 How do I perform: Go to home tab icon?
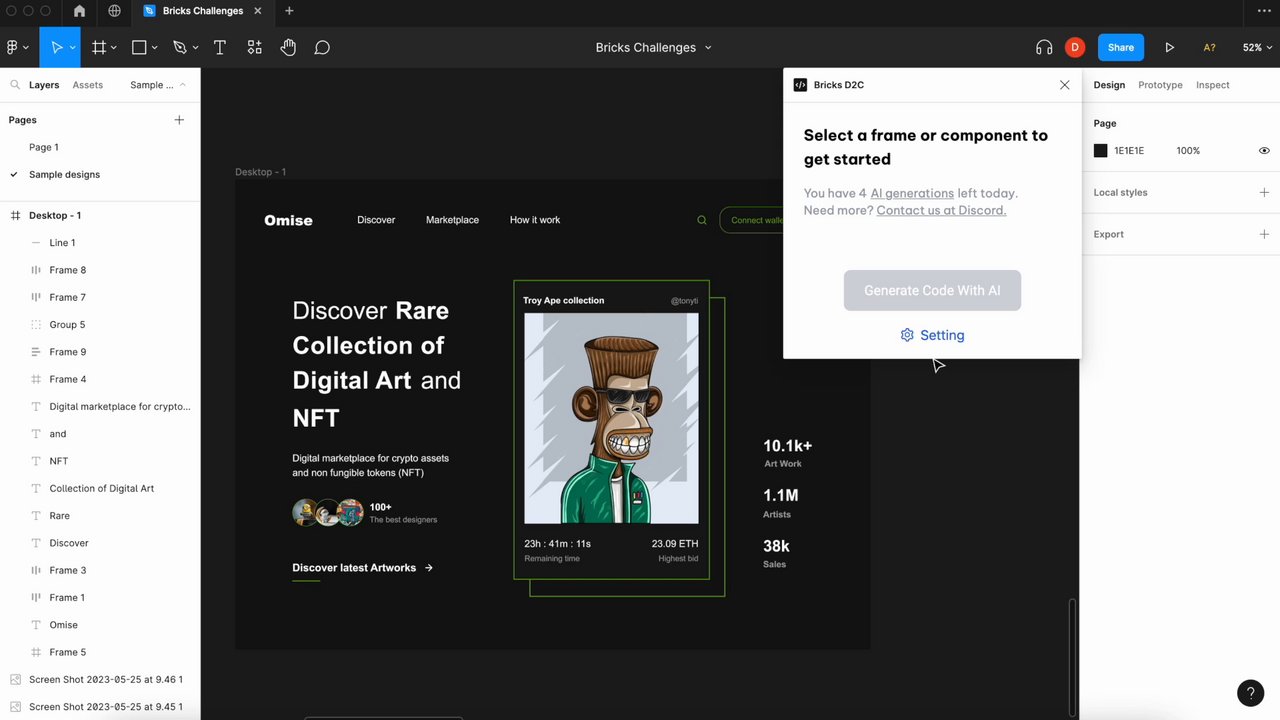coord(79,11)
